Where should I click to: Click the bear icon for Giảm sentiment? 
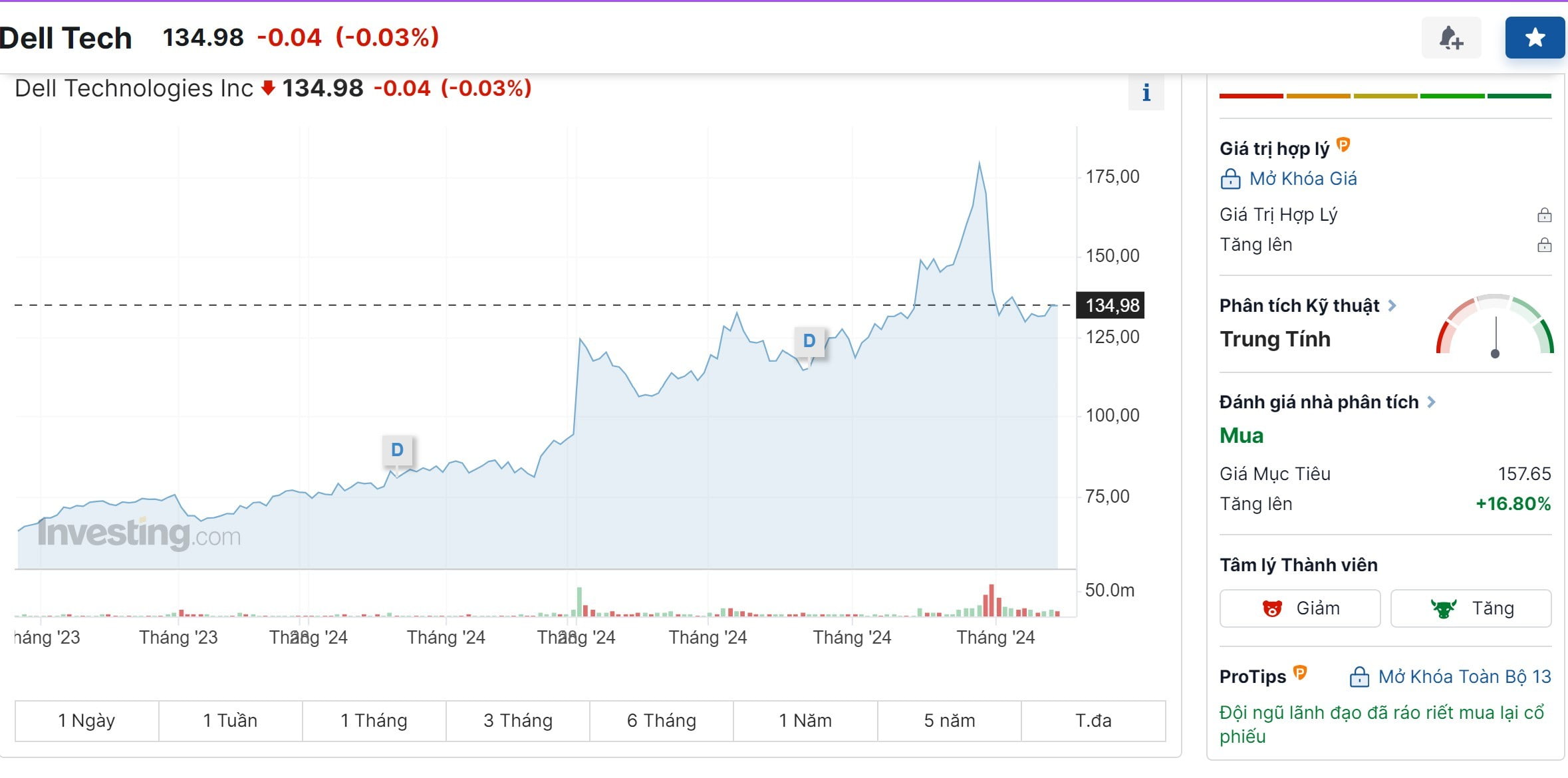[1272, 608]
